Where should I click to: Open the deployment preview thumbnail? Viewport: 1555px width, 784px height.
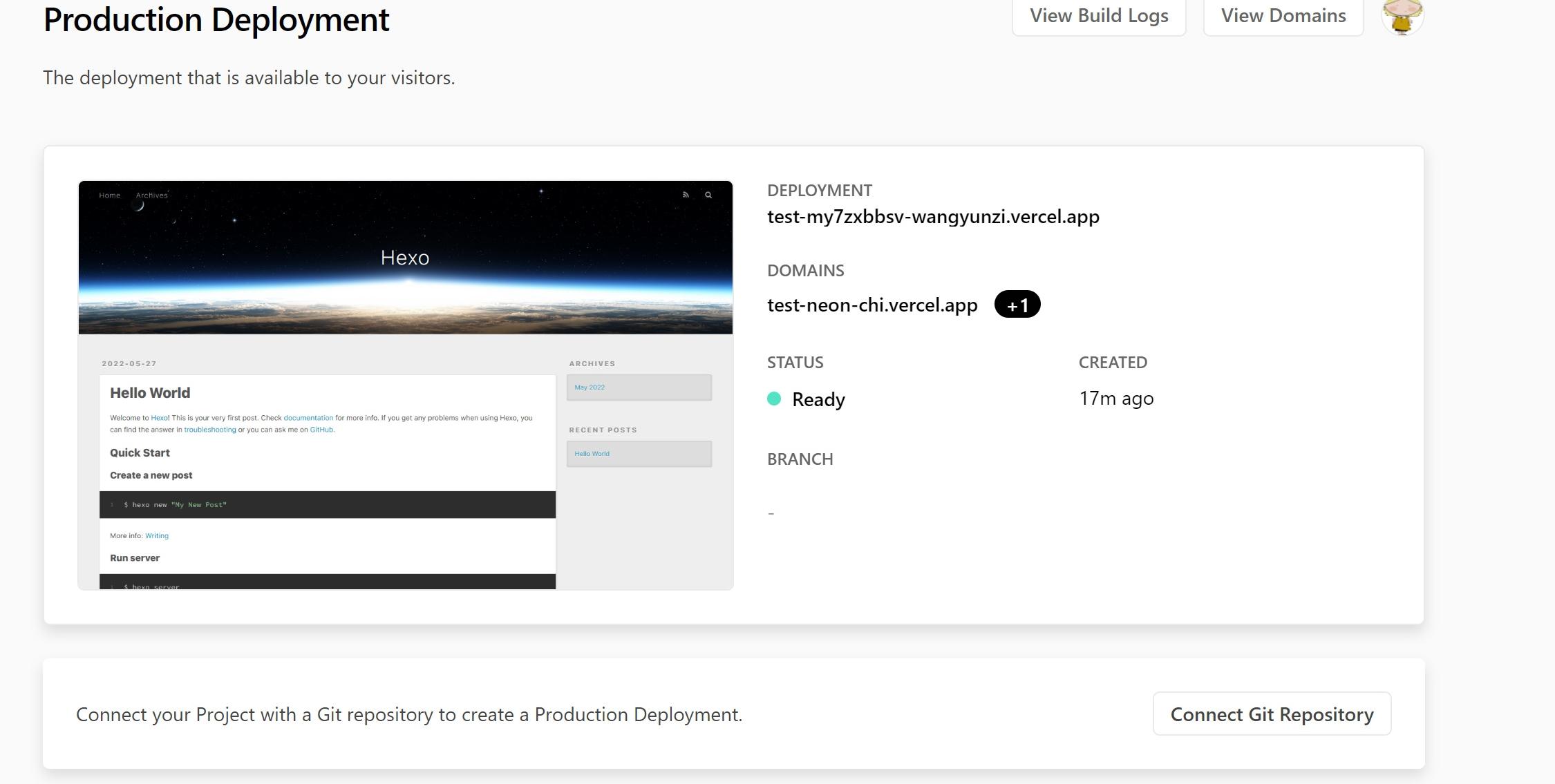point(406,385)
